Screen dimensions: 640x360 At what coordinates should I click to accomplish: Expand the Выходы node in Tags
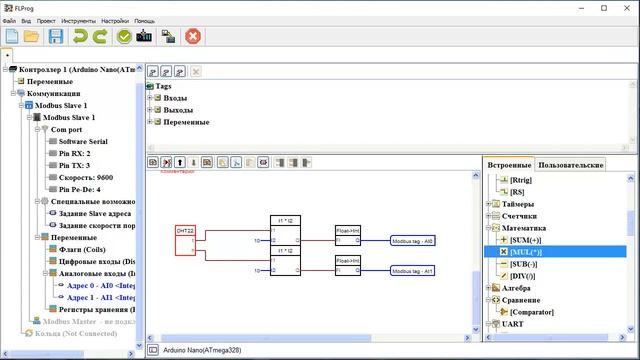(150, 110)
